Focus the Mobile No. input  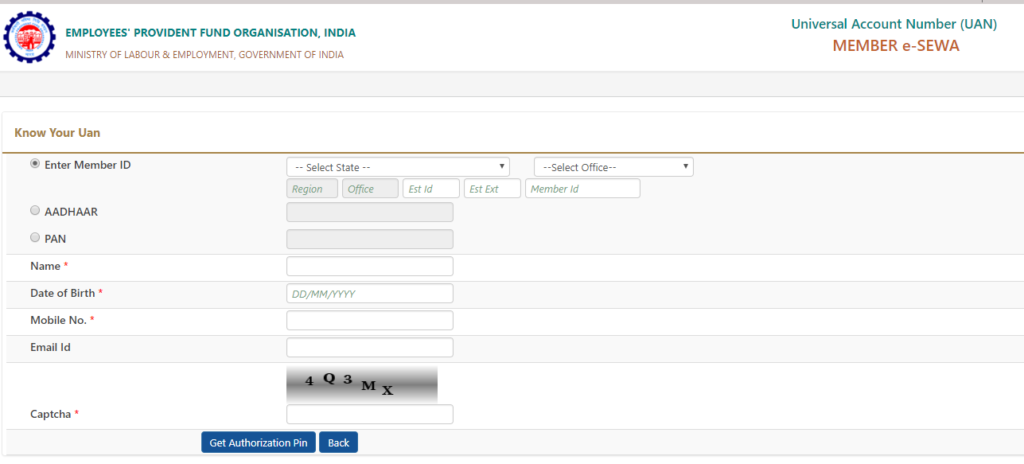370,320
